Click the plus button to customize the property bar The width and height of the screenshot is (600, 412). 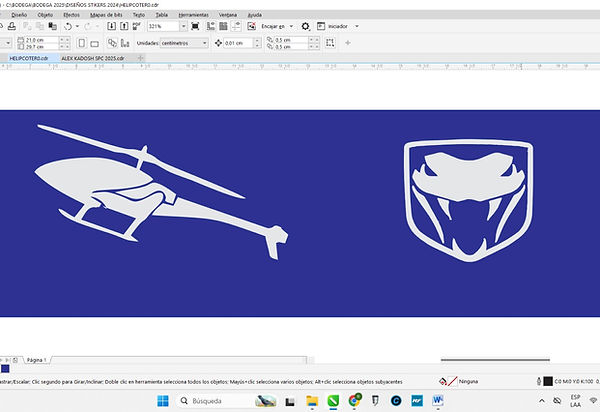click(x=347, y=43)
